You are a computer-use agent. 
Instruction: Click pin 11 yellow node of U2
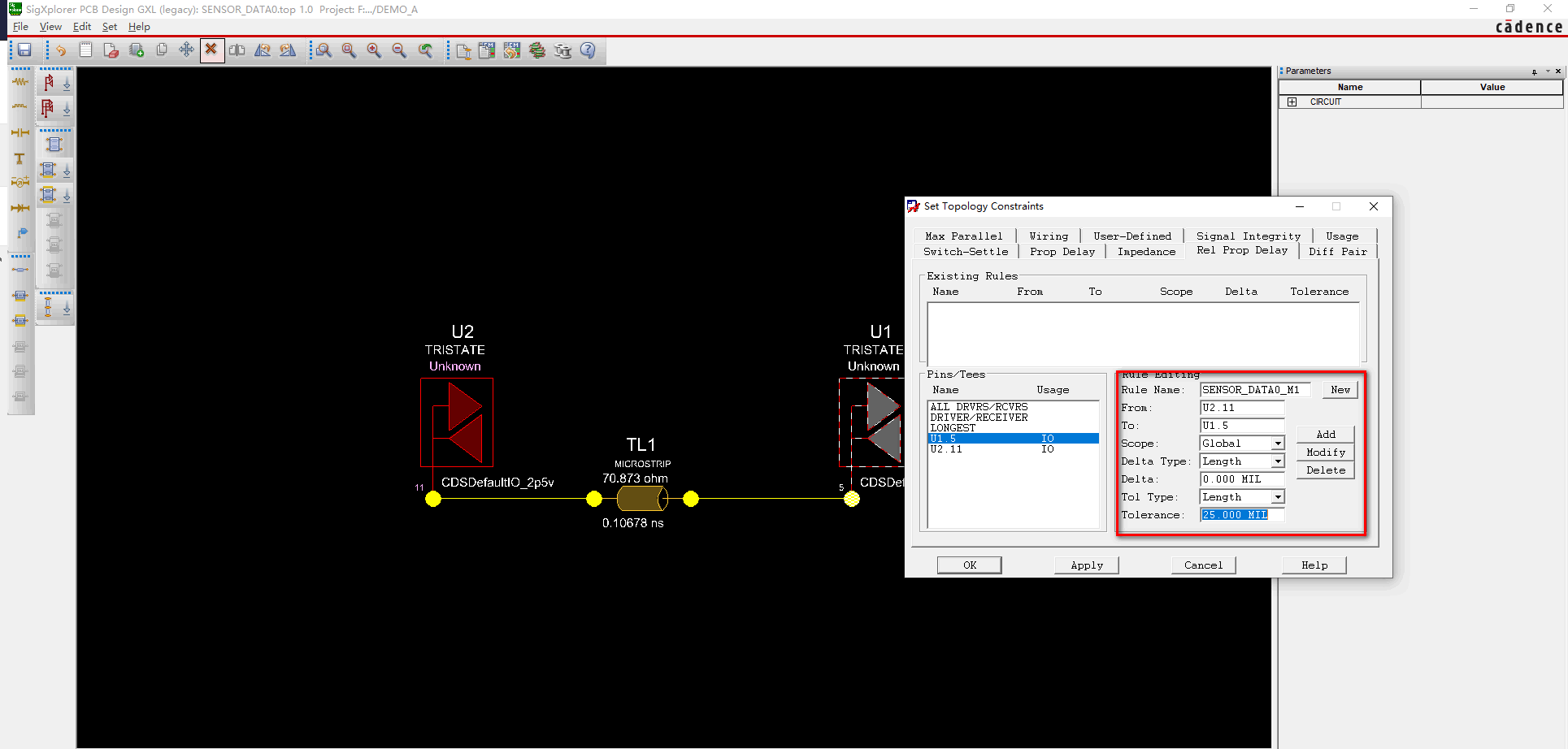click(433, 499)
